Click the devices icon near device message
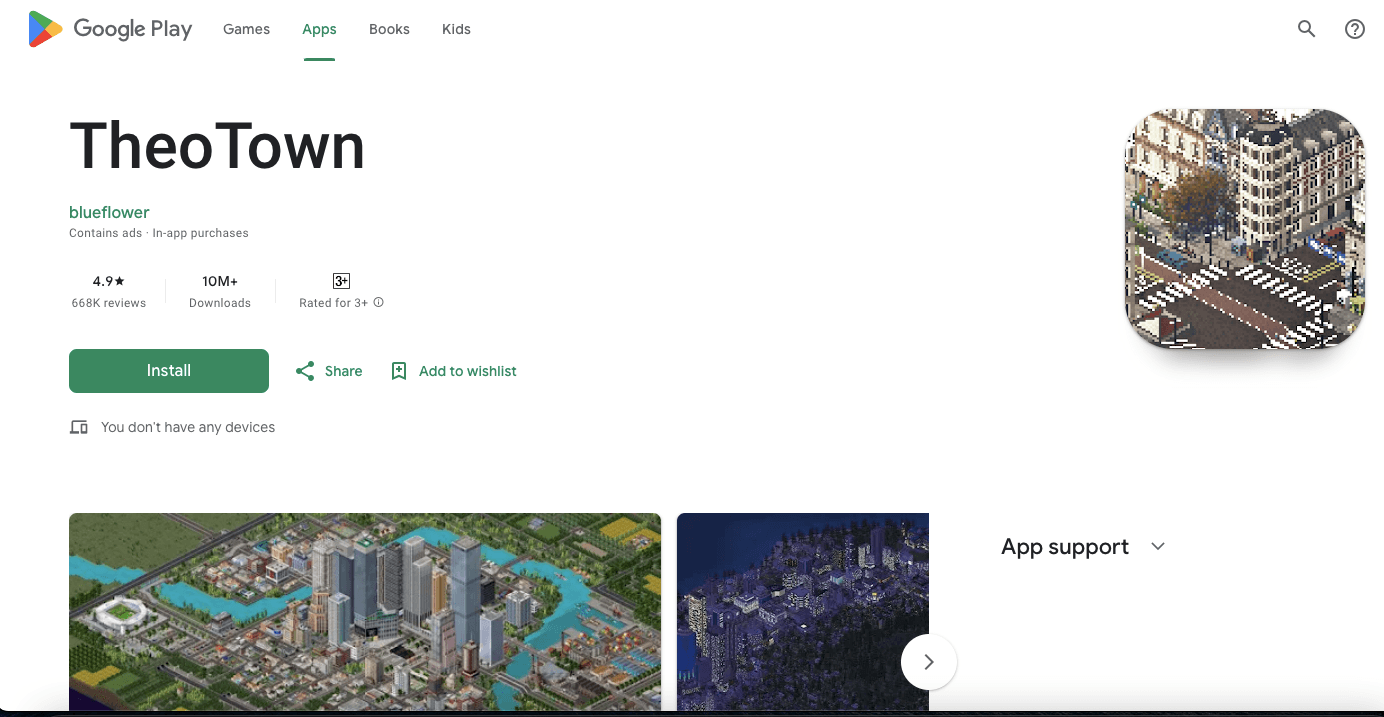1384x717 pixels. [x=78, y=427]
